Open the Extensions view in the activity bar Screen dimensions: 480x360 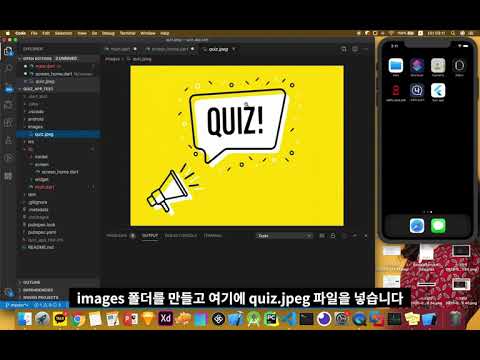pyautogui.click(x=8, y=123)
